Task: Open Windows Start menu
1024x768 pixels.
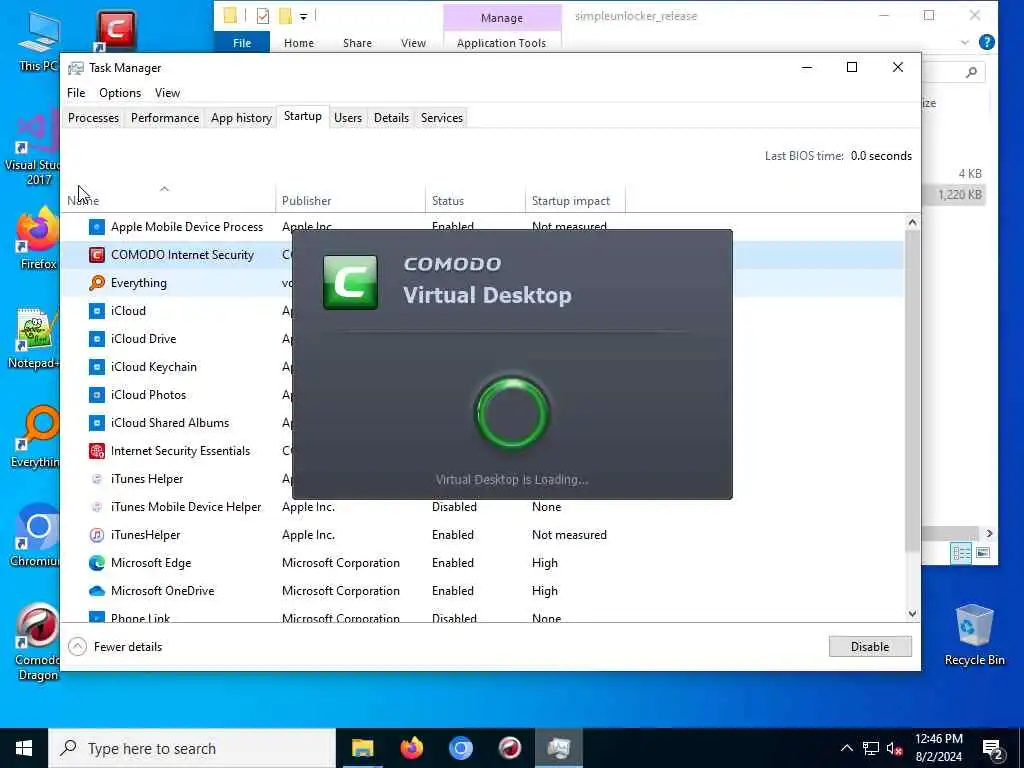Action: tap(24, 748)
